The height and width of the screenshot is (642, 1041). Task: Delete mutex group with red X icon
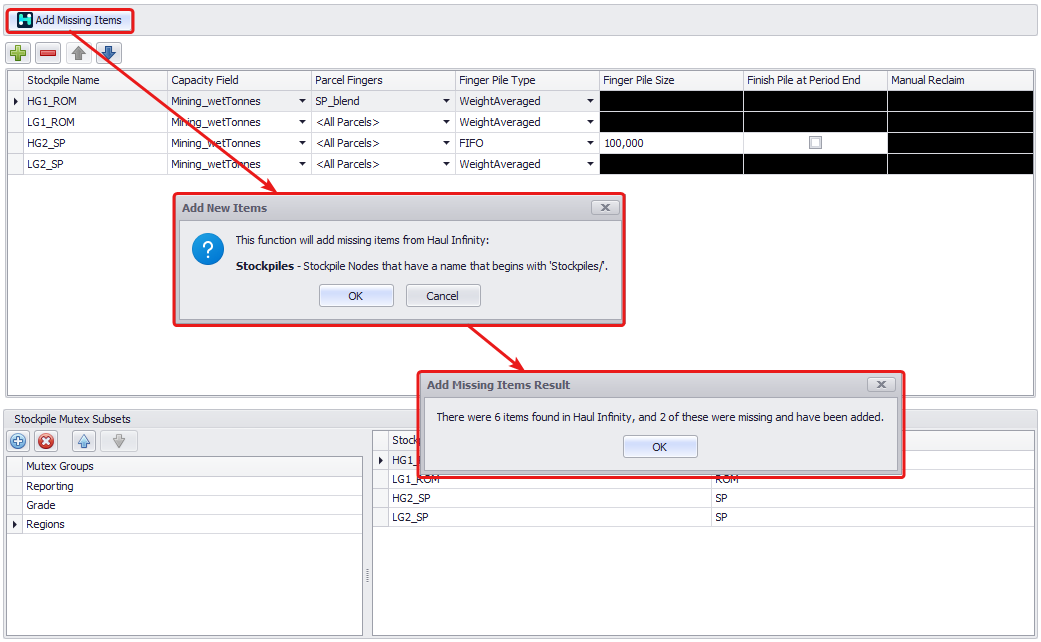click(46, 441)
